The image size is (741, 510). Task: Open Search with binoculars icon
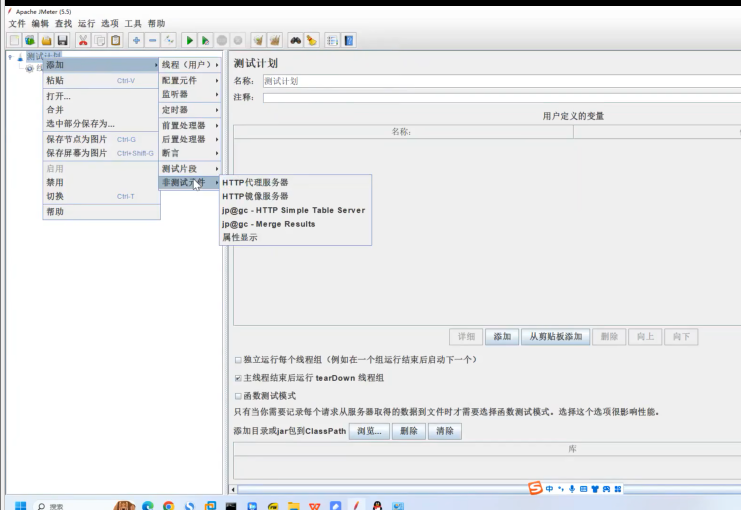(x=295, y=41)
